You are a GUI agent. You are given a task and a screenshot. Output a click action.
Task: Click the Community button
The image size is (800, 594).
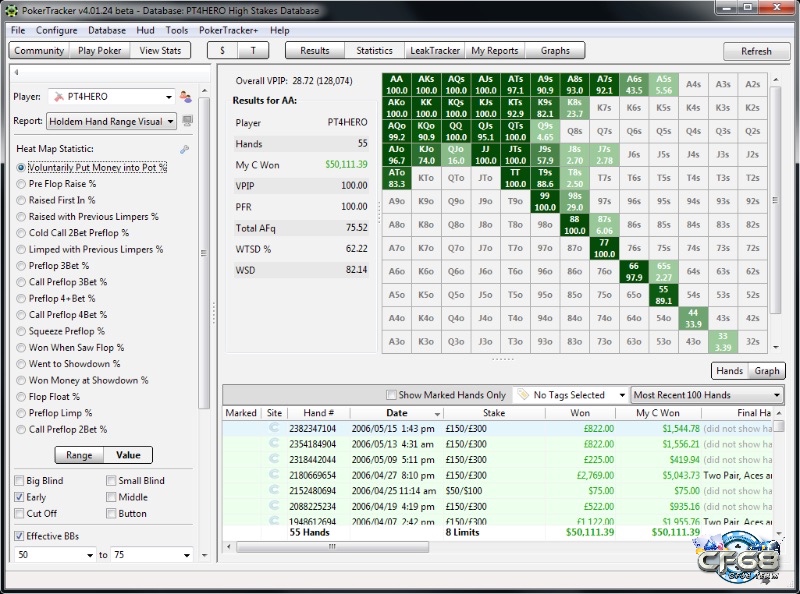(39, 51)
